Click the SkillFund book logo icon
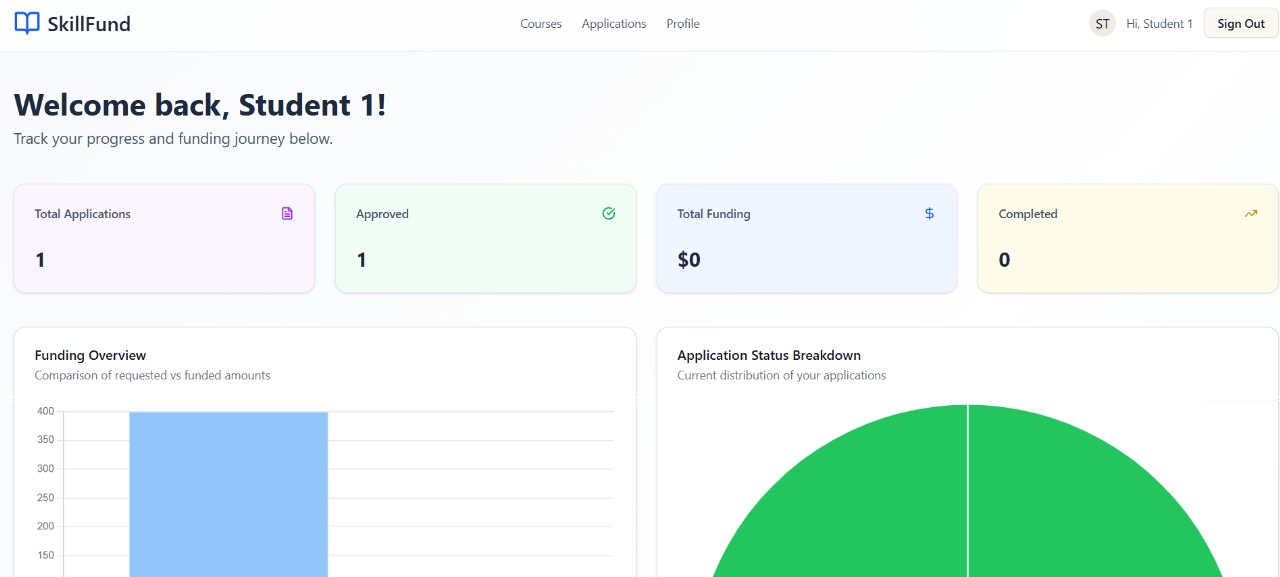Viewport: 1280px width, 577px height. click(x=27, y=23)
